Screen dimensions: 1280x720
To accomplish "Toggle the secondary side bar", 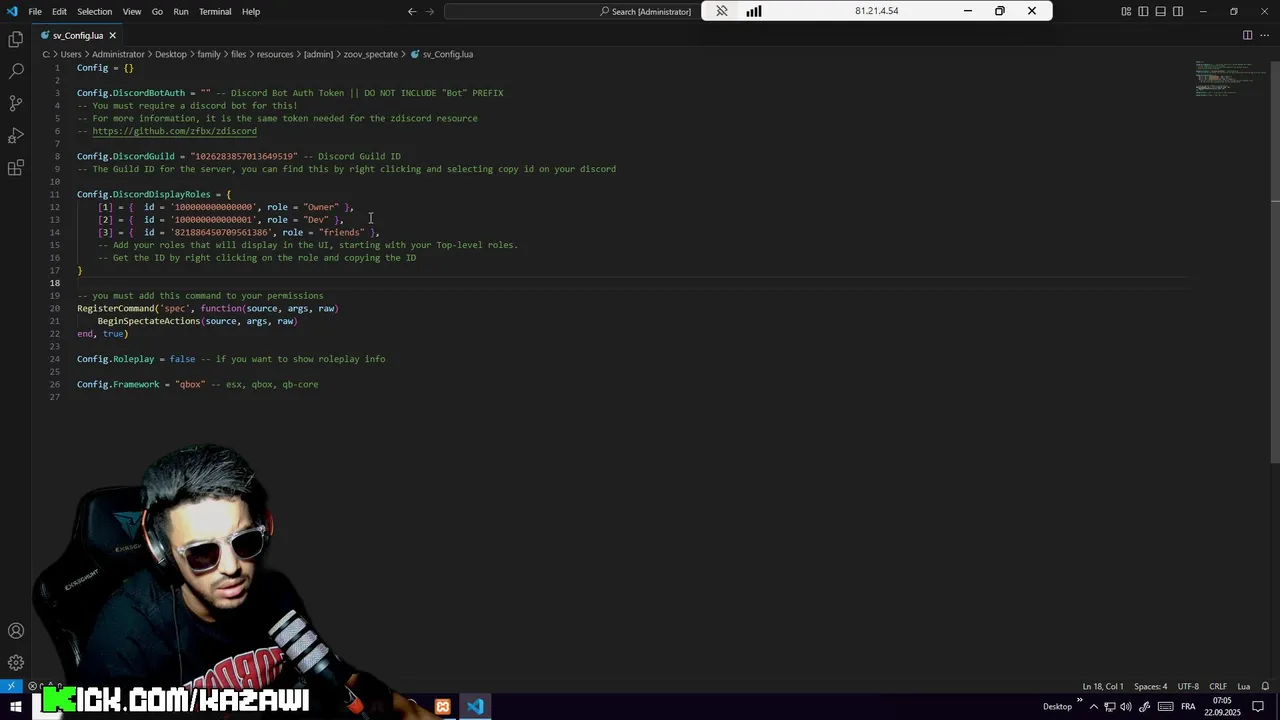I will click(x=1178, y=11).
